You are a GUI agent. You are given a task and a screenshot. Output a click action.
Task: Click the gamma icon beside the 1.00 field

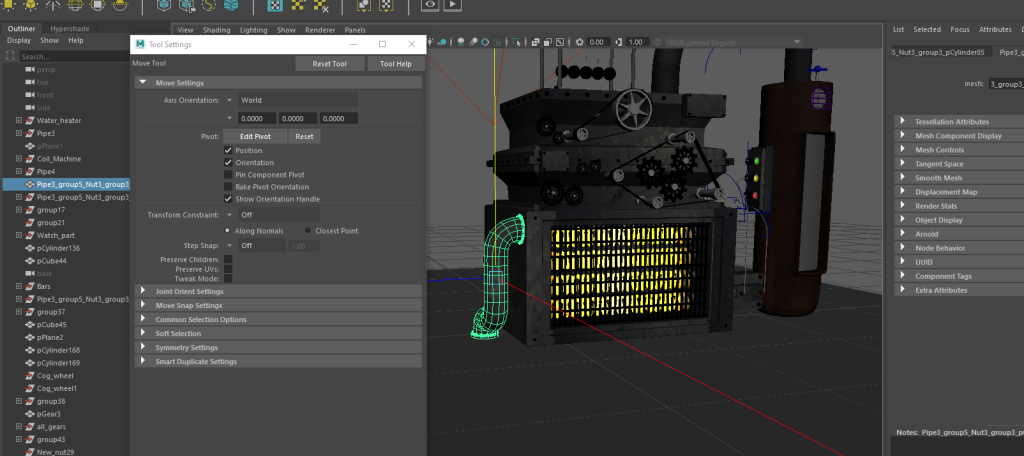[619, 42]
